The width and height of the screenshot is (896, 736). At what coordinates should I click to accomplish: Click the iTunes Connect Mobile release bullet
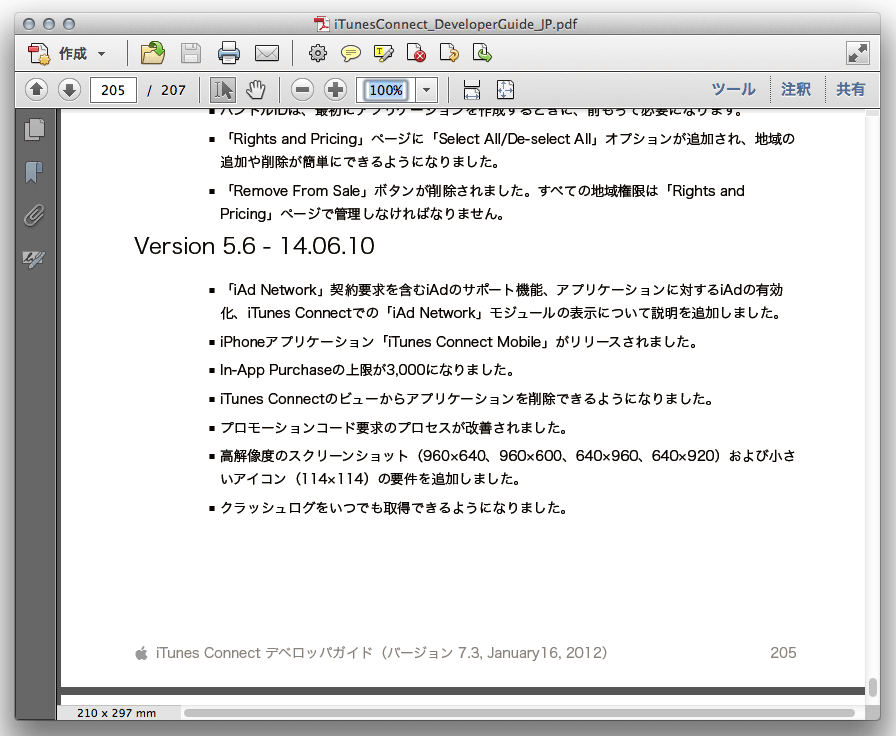point(459,342)
